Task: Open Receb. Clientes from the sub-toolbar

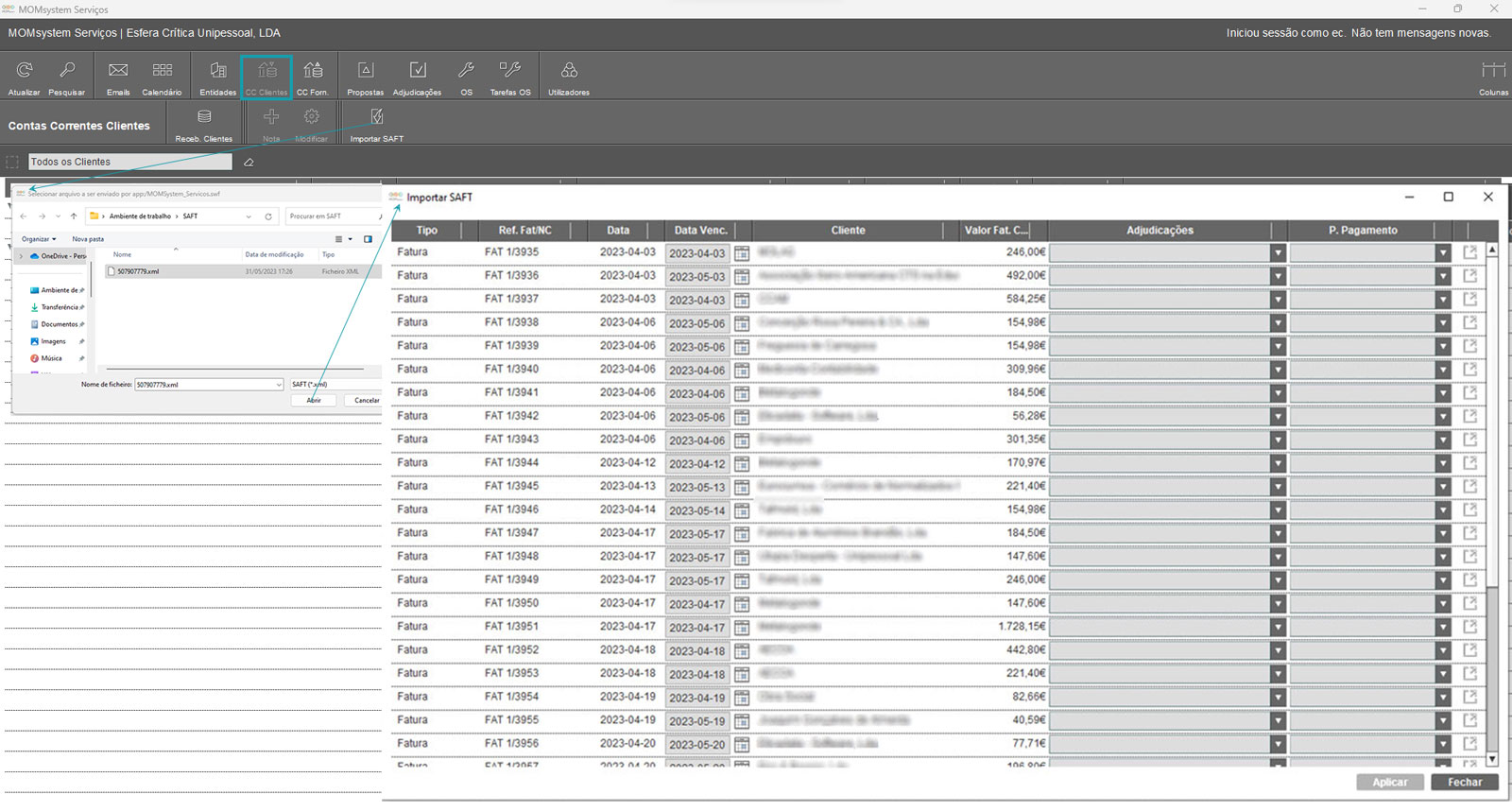Action: coord(204,117)
